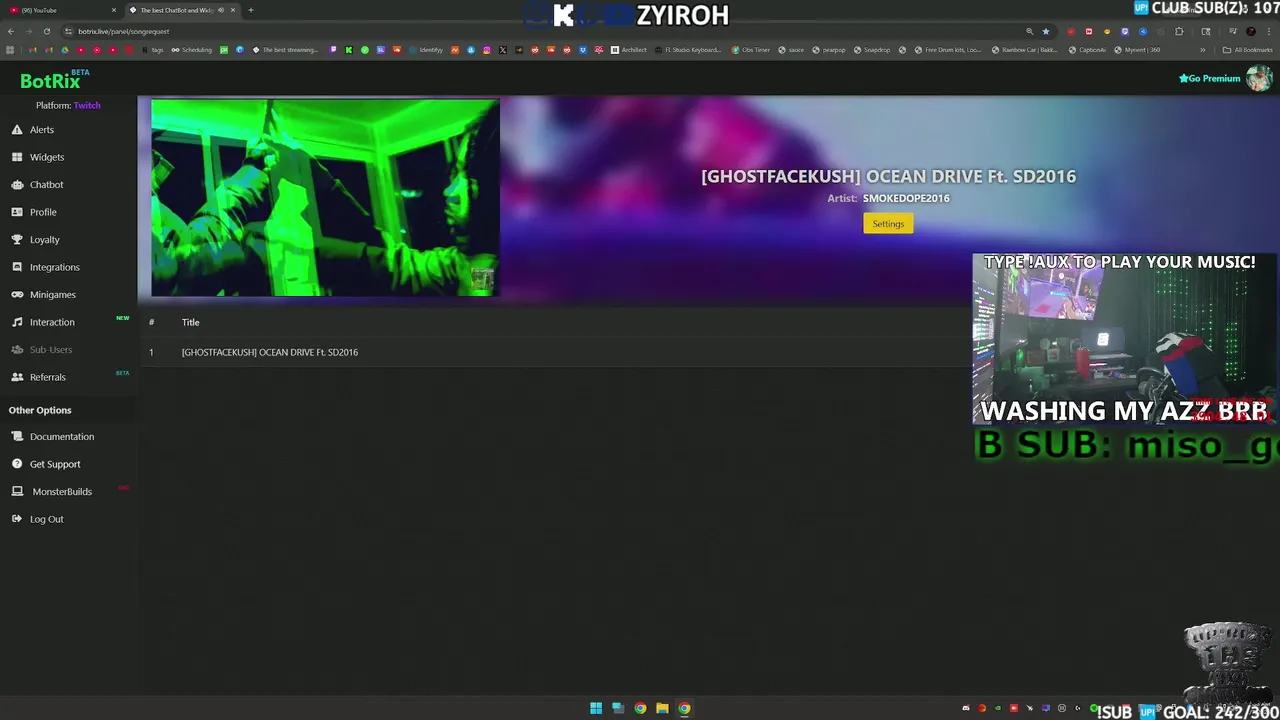Image resolution: width=1280 pixels, height=720 pixels.
Task: Open File Explorer from the taskbar
Action: pyautogui.click(x=662, y=708)
